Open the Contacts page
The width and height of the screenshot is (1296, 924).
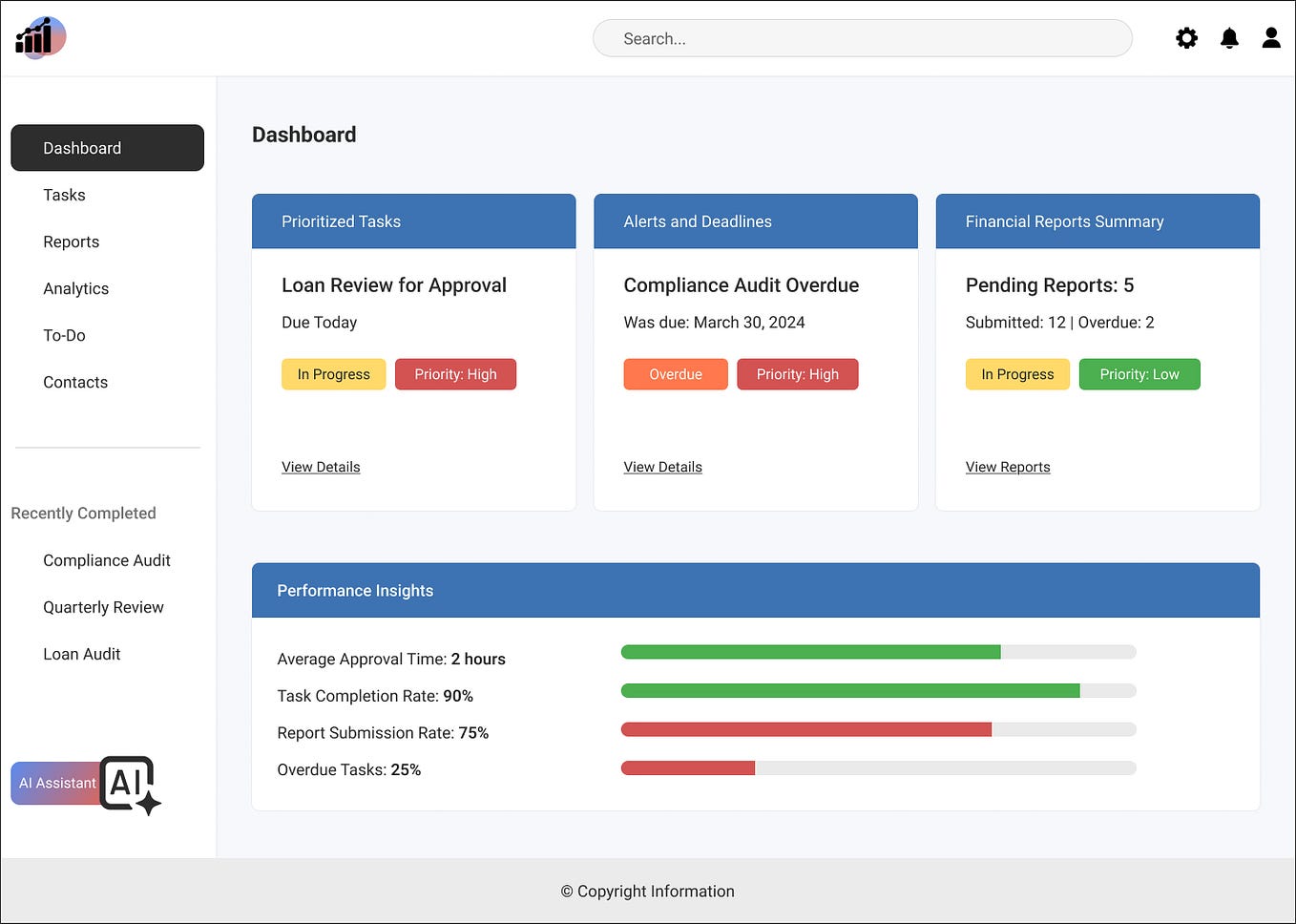tap(75, 382)
